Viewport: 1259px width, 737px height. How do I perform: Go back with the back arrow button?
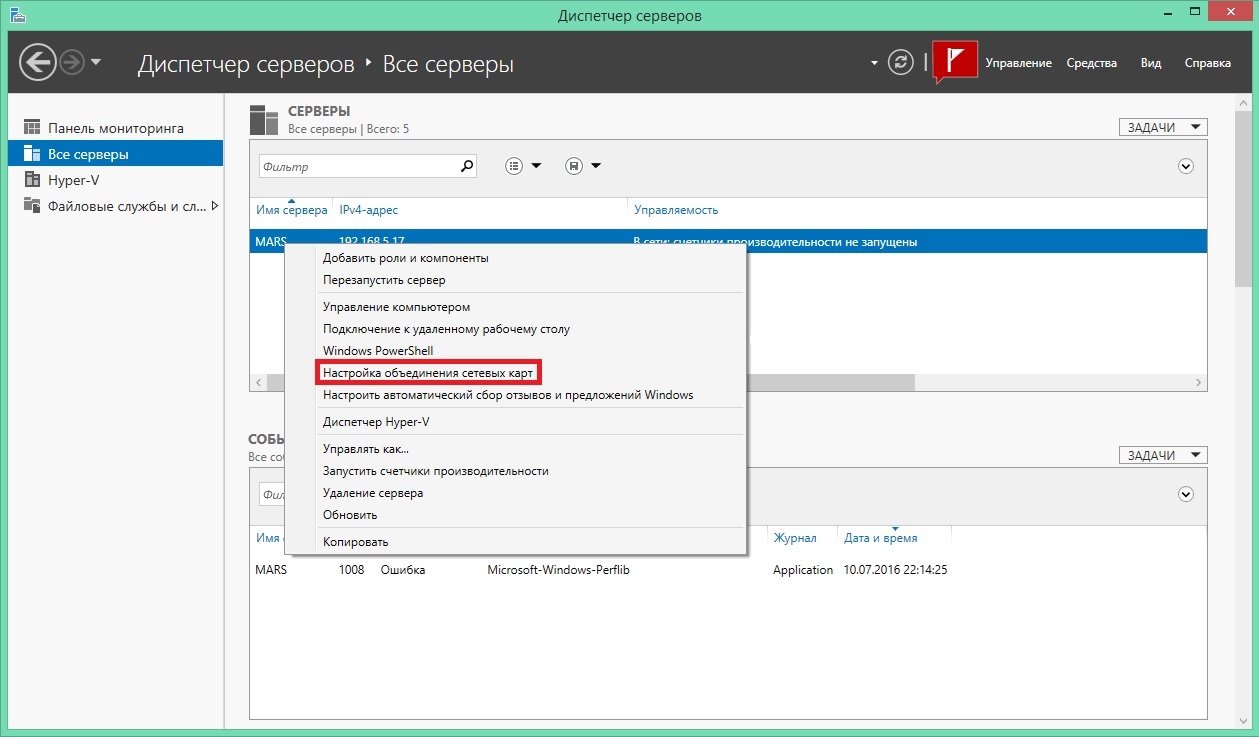tap(38, 63)
